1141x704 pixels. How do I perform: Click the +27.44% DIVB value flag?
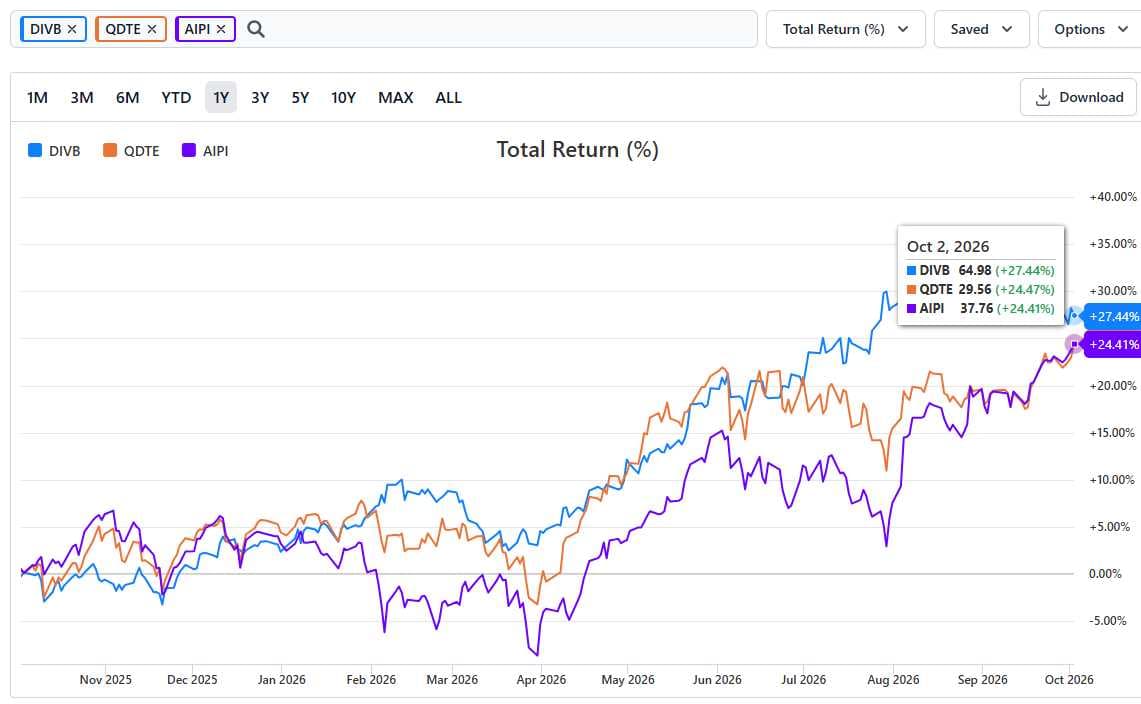pos(1113,317)
